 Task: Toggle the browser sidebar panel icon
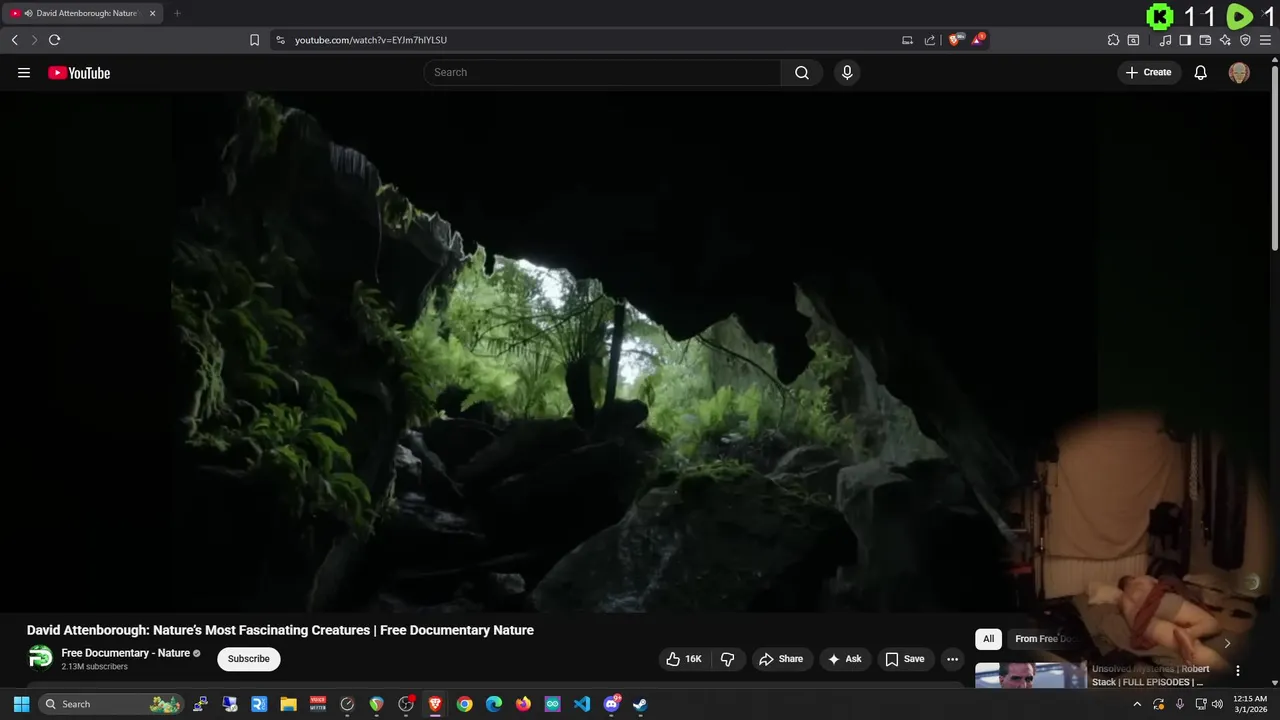pyautogui.click(x=1185, y=40)
